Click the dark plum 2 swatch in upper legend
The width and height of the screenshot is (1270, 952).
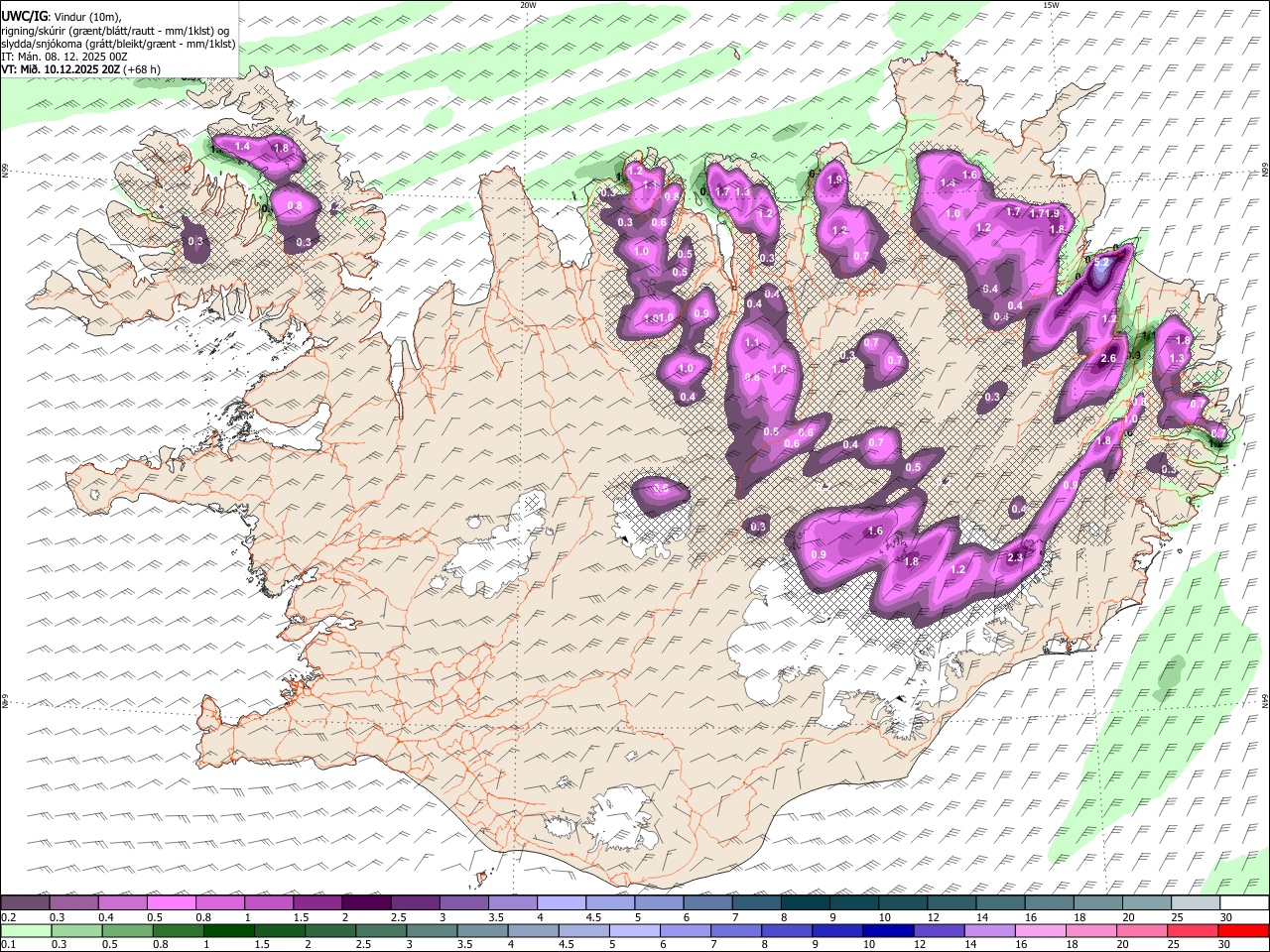(365, 903)
